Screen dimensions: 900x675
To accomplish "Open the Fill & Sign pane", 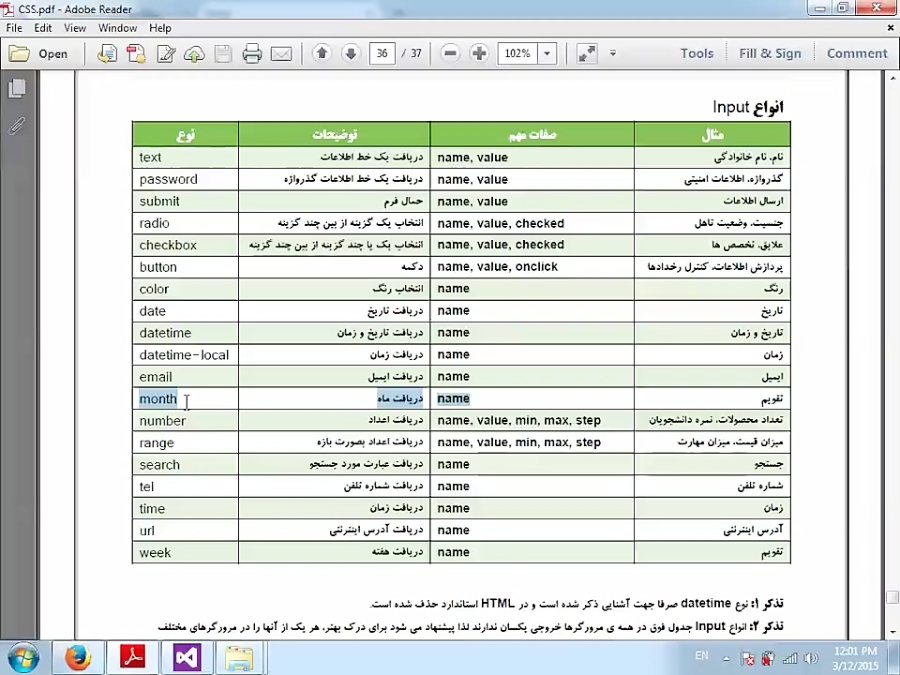I will (x=770, y=53).
